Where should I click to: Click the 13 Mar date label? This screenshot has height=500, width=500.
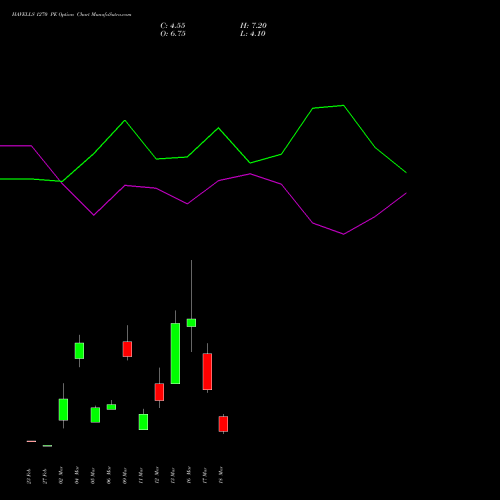[173, 475]
